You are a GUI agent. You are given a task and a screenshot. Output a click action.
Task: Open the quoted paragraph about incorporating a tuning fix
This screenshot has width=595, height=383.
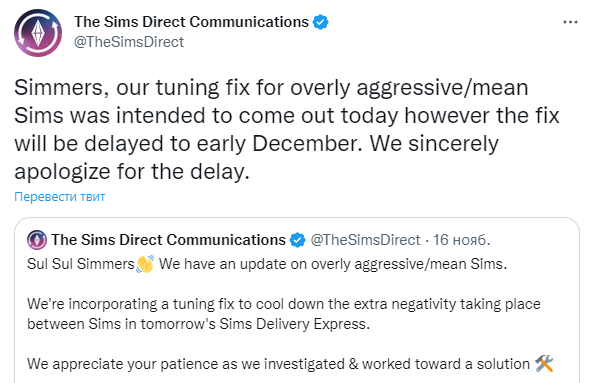284,314
